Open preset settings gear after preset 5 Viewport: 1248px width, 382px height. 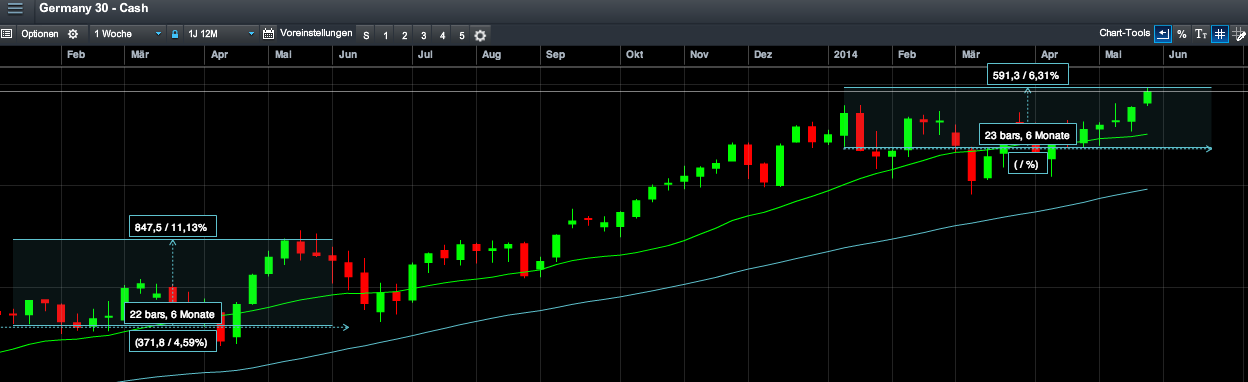pyautogui.click(x=480, y=35)
